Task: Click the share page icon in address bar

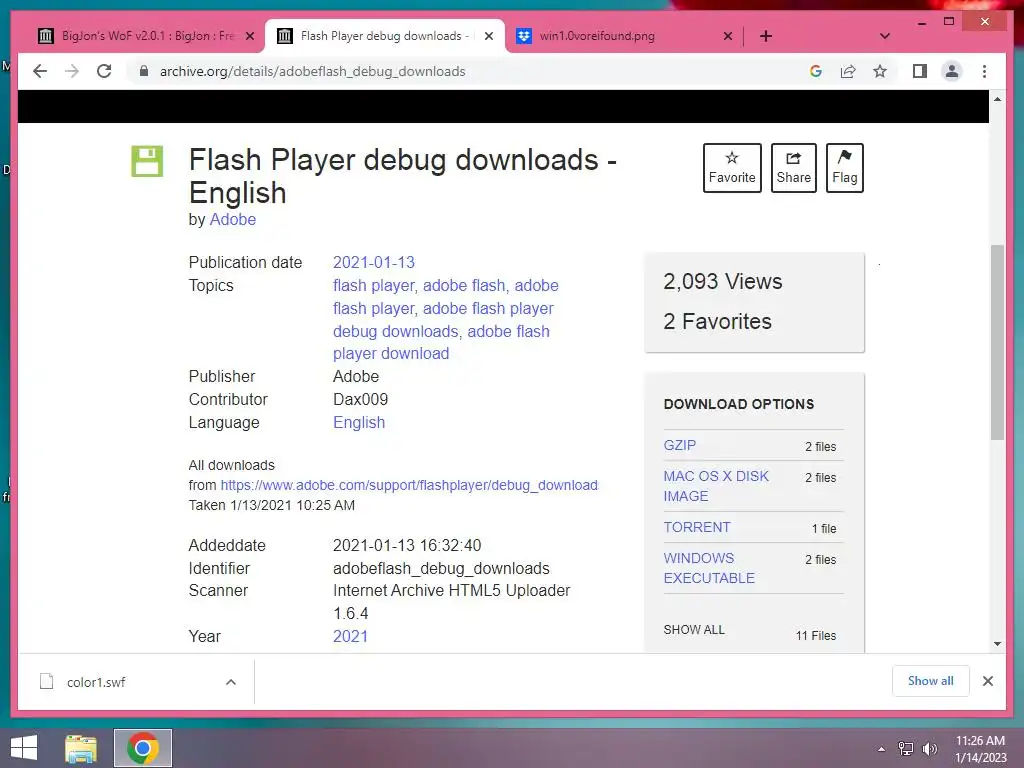Action: (848, 71)
